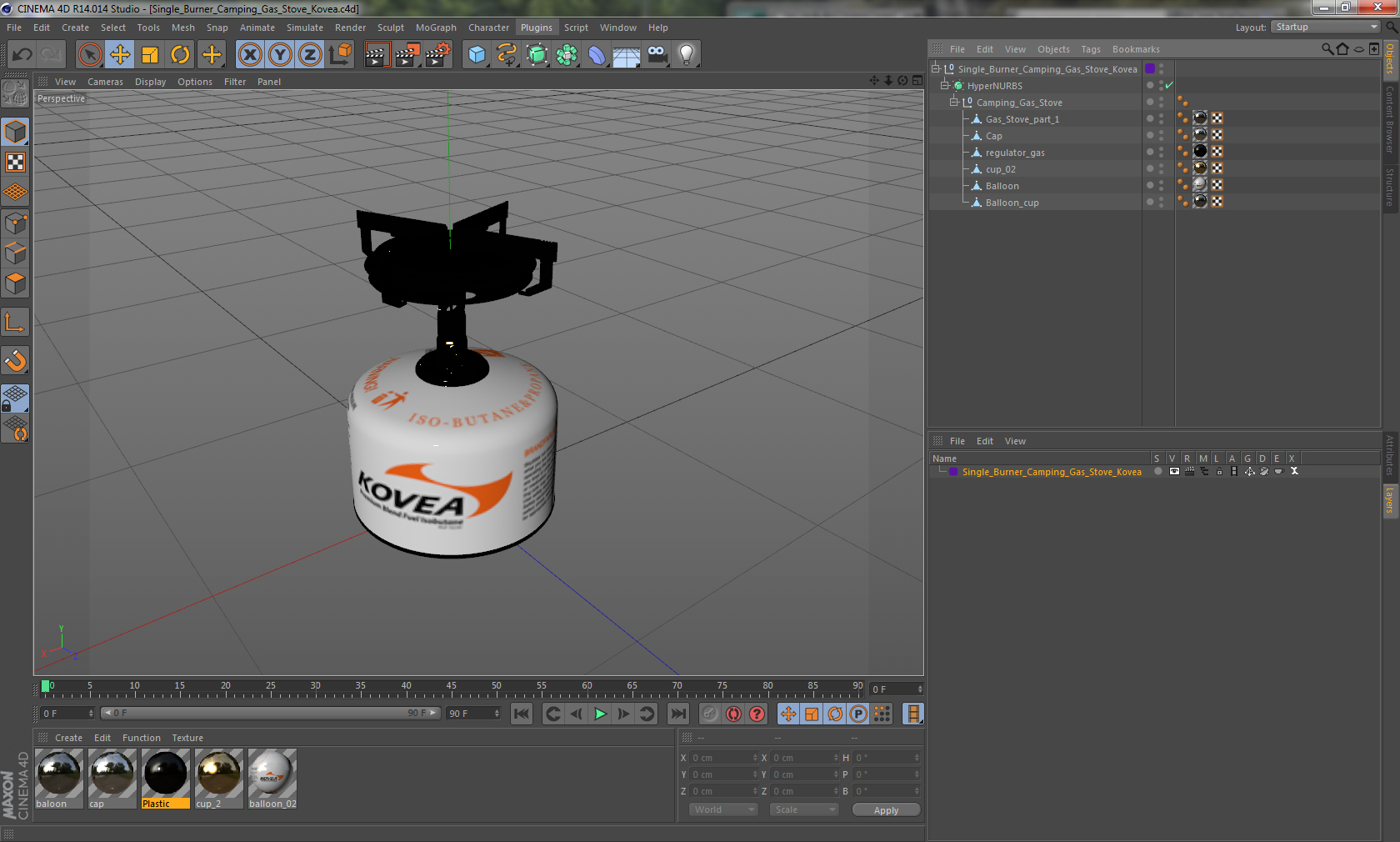The image size is (1400, 842).
Task: Select the regulator_gas object
Action: click(x=1015, y=153)
